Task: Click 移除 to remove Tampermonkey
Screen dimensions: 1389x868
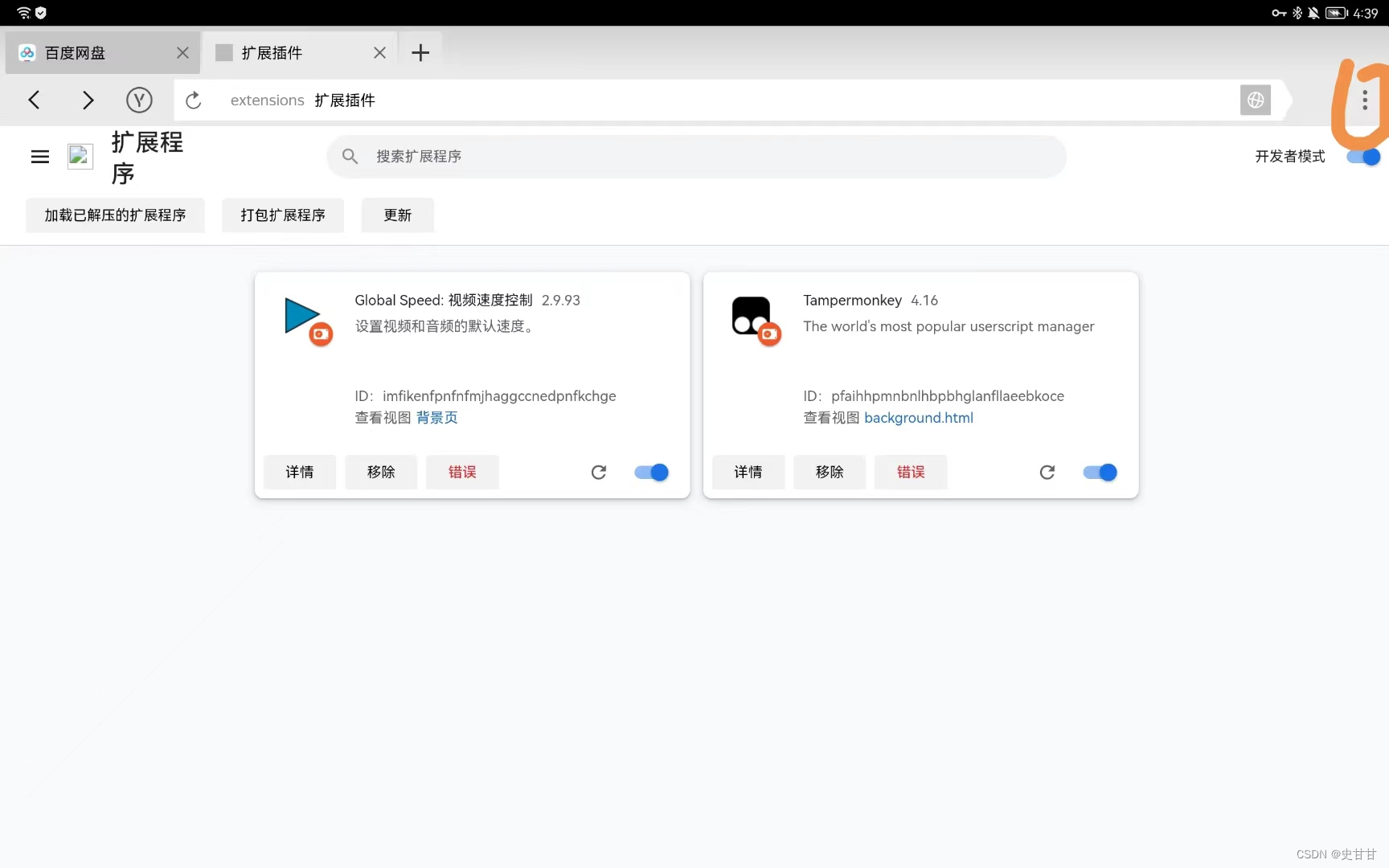Action: 830,473
